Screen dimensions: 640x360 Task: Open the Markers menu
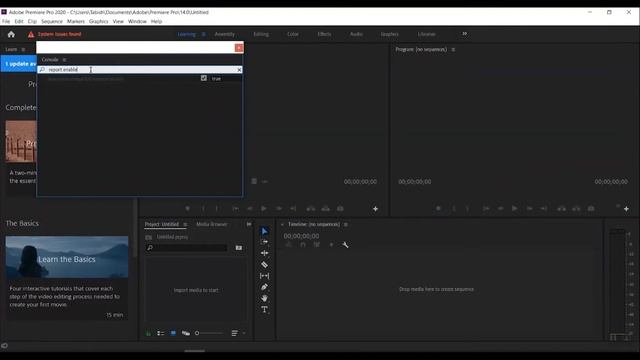click(76, 21)
